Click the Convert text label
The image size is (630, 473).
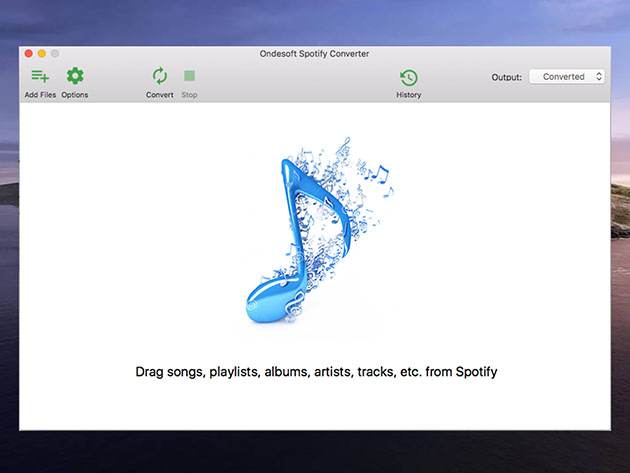pyautogui.click(x=160, y=95)
